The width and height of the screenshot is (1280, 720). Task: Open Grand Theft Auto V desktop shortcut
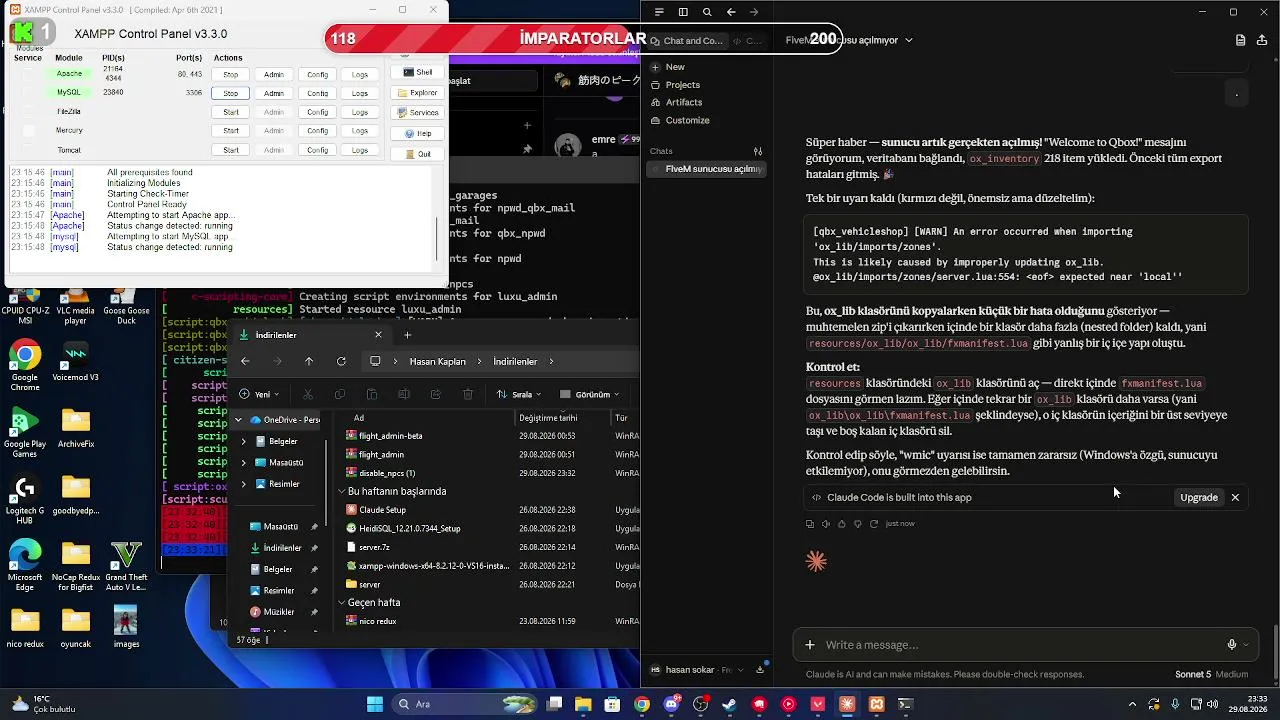[126, 566]
